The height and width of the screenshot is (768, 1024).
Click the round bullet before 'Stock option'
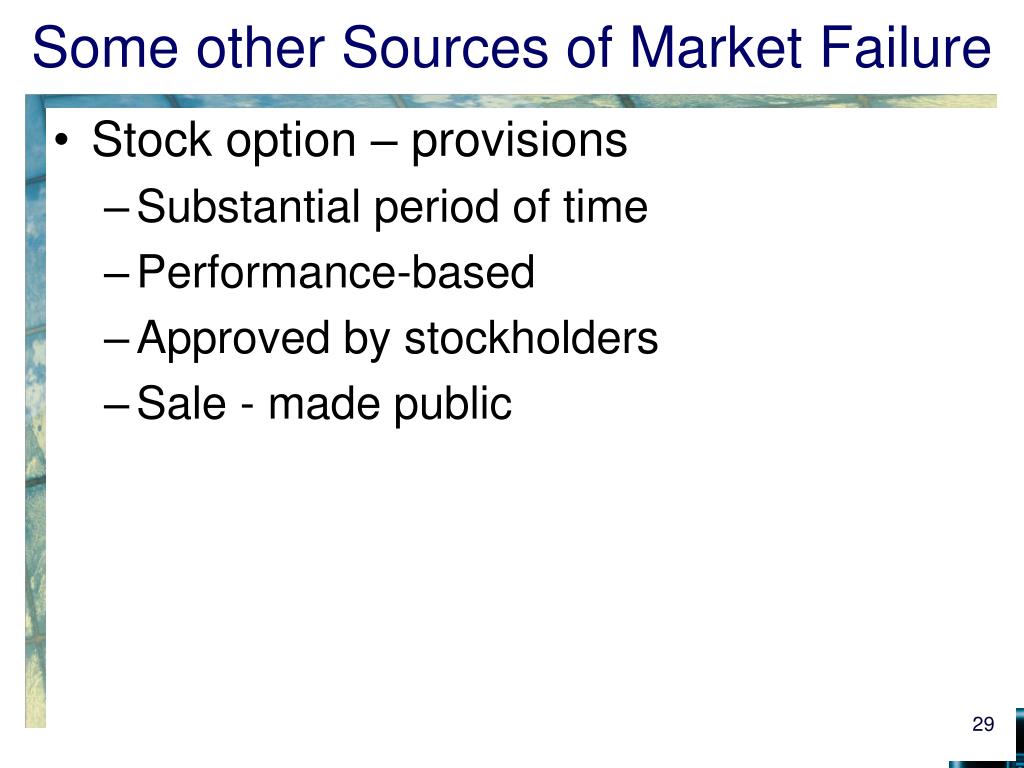click(61, 142)
